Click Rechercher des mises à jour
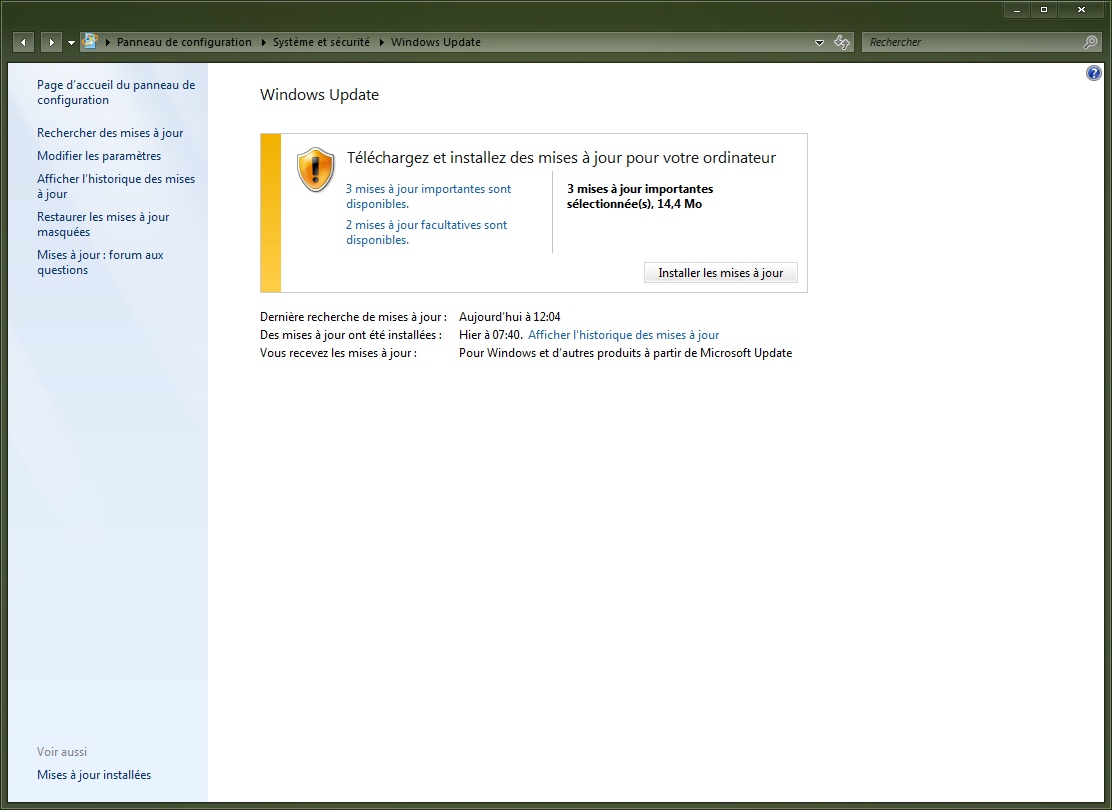The image size is (1112, 810). (x=110, y=133)
